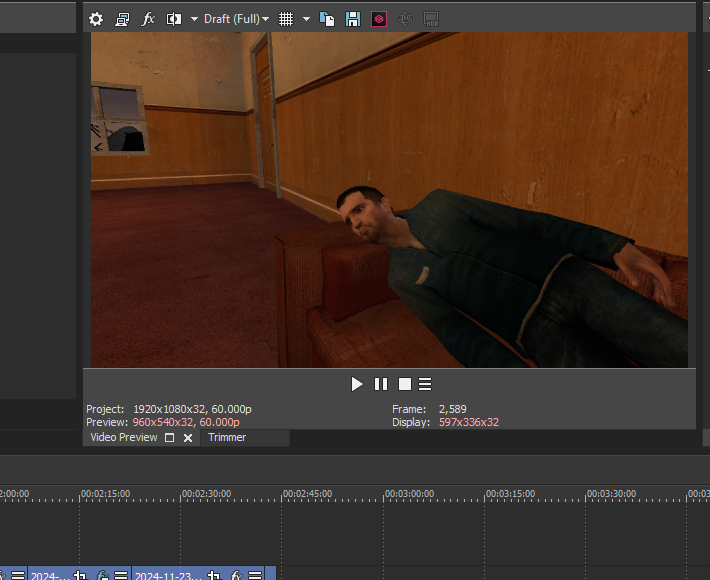Screen dimensions: 710x580
Task: Undock Video Preview with square toggle
Action: [x=169, y=438]
